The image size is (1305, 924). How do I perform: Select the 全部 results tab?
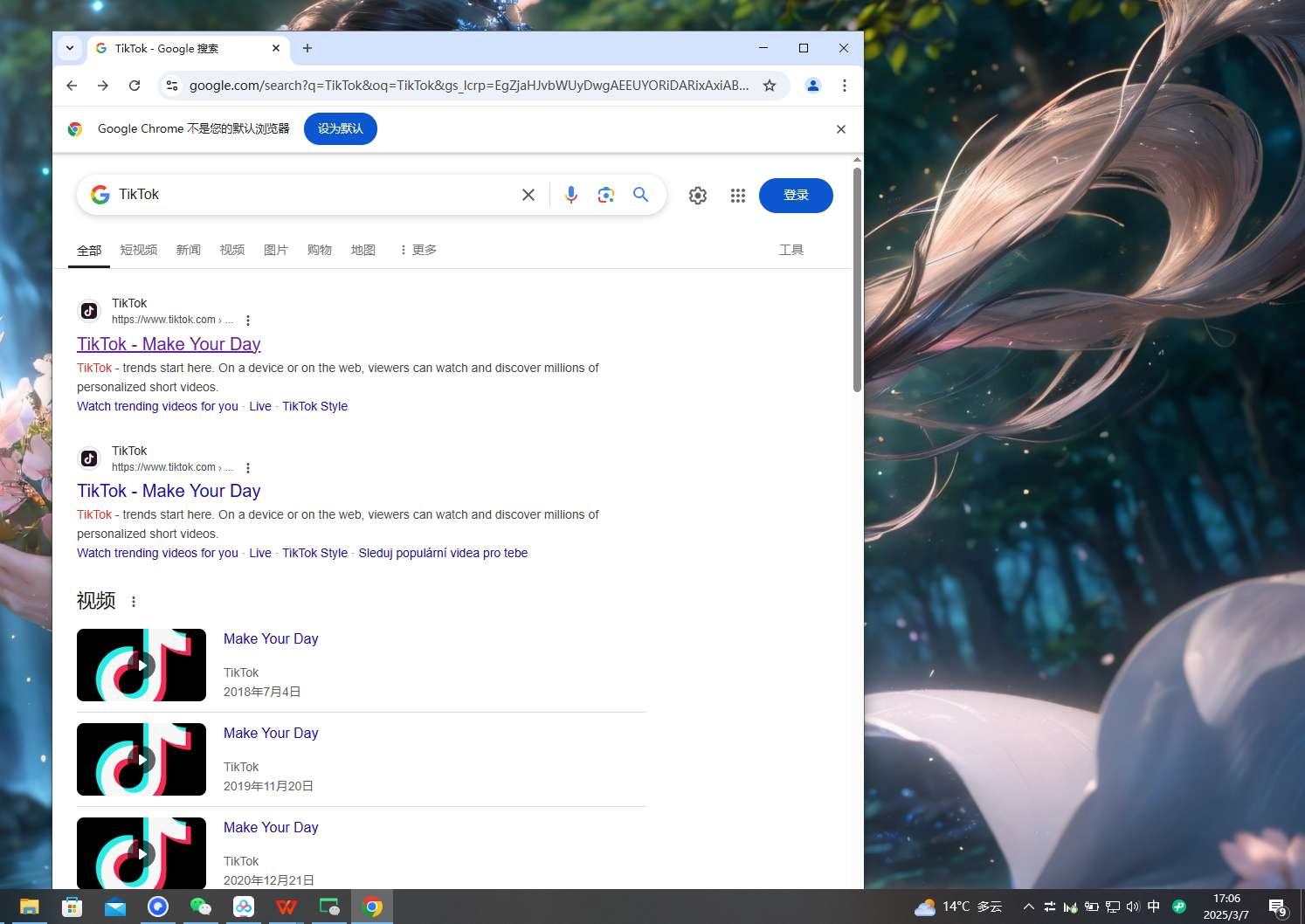[89, 250]
